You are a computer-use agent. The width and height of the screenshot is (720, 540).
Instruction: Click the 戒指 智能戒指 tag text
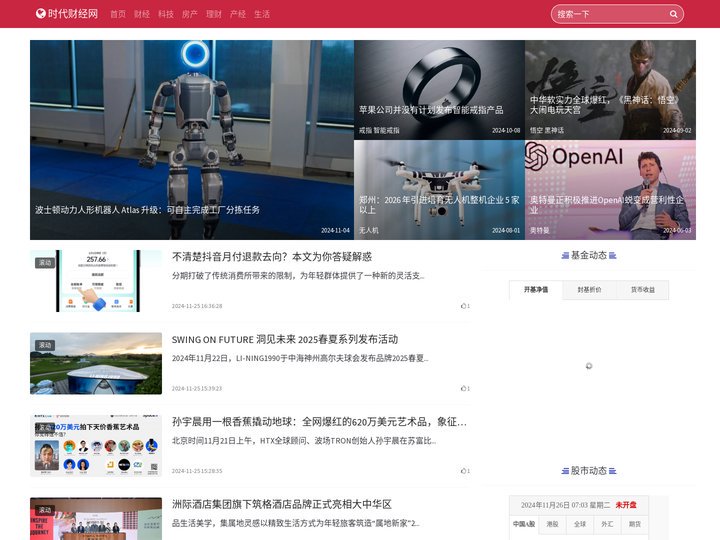(x=379, y=130)
